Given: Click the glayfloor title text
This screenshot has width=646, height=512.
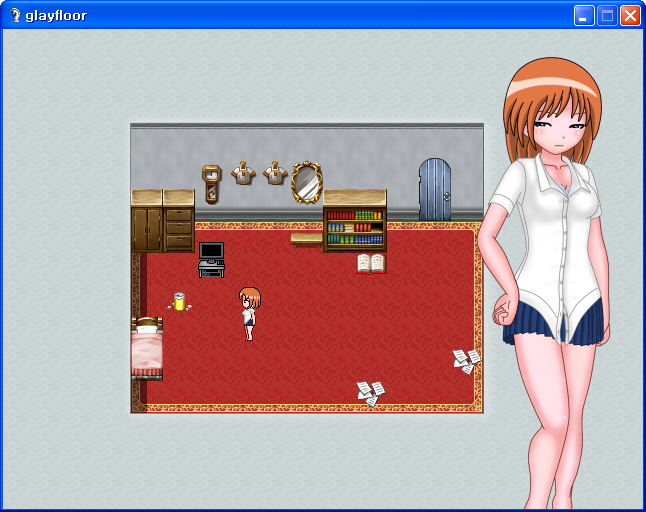Looking at the screenshot, I should [x=56, y=16].
